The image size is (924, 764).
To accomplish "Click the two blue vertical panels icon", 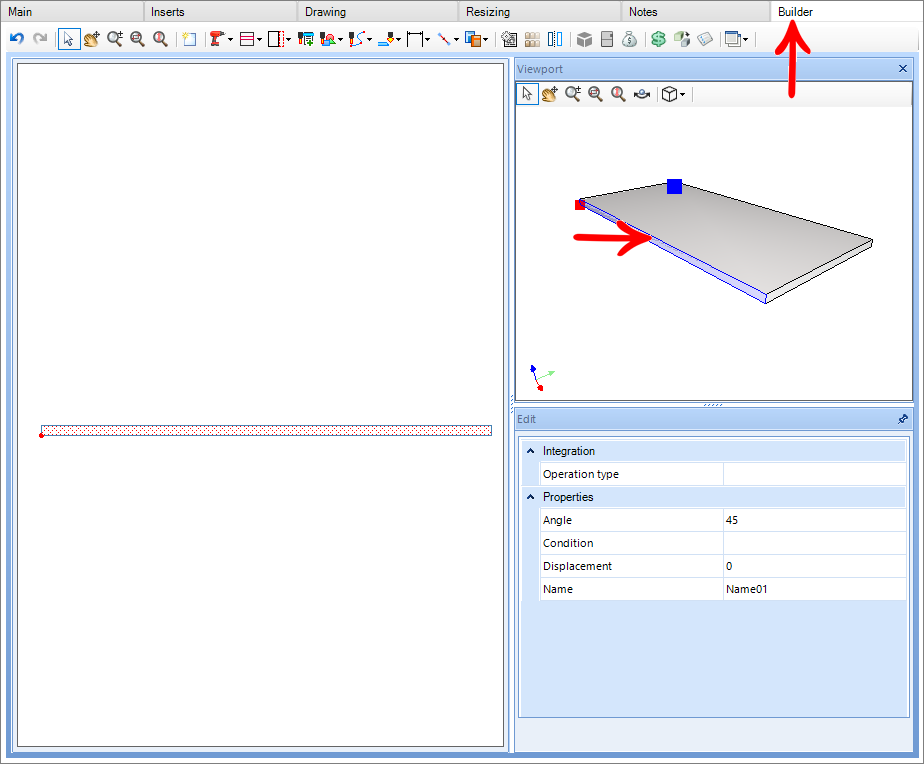I will click(x=555, y=39).
